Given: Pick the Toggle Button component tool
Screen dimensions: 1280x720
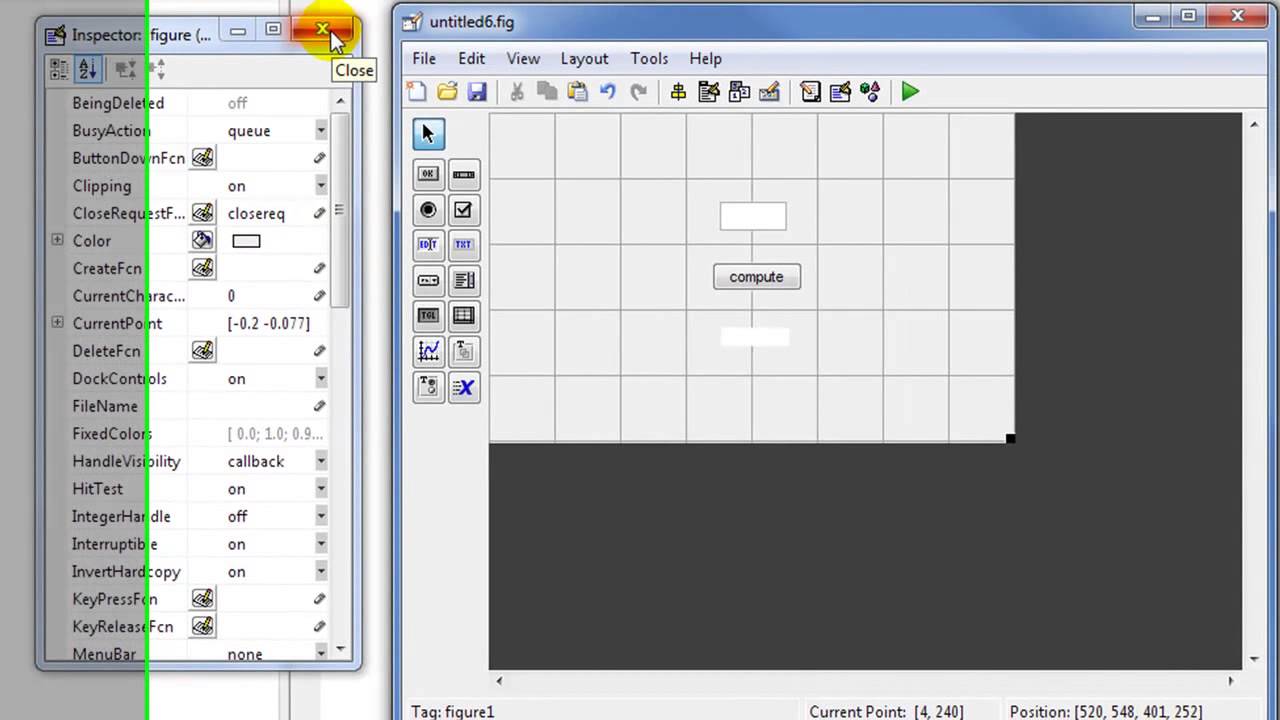Looking at the screenshot, I should 428,316.
